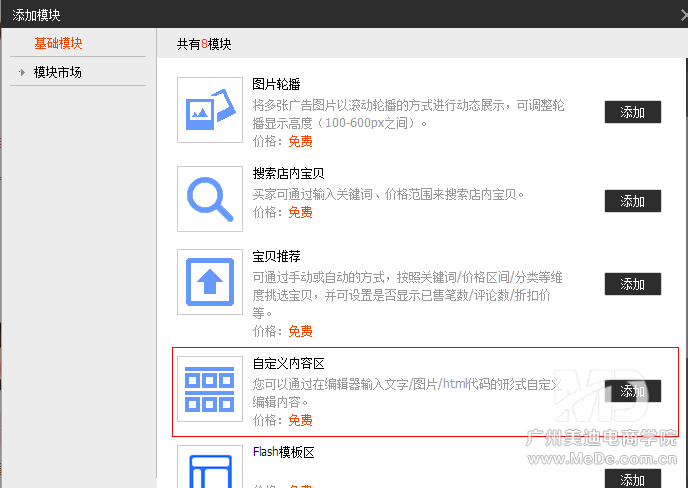
Task: Click the 自定义内容区 description text
Action: 407,393
